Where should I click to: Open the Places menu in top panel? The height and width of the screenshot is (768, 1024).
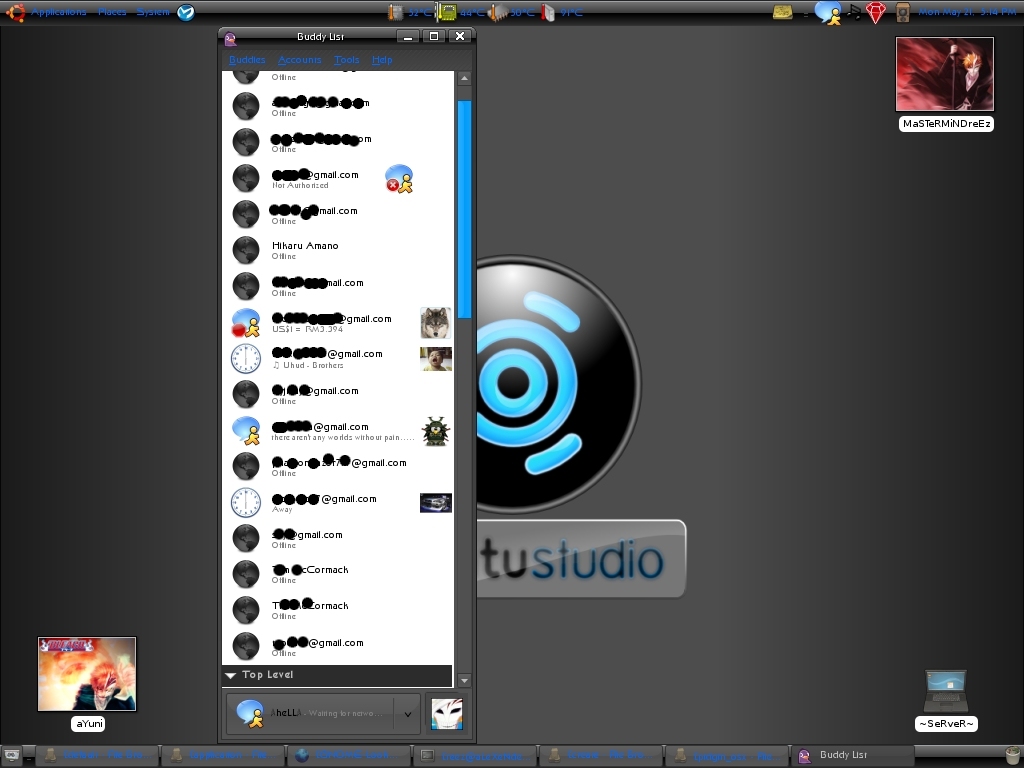point(112,12)
